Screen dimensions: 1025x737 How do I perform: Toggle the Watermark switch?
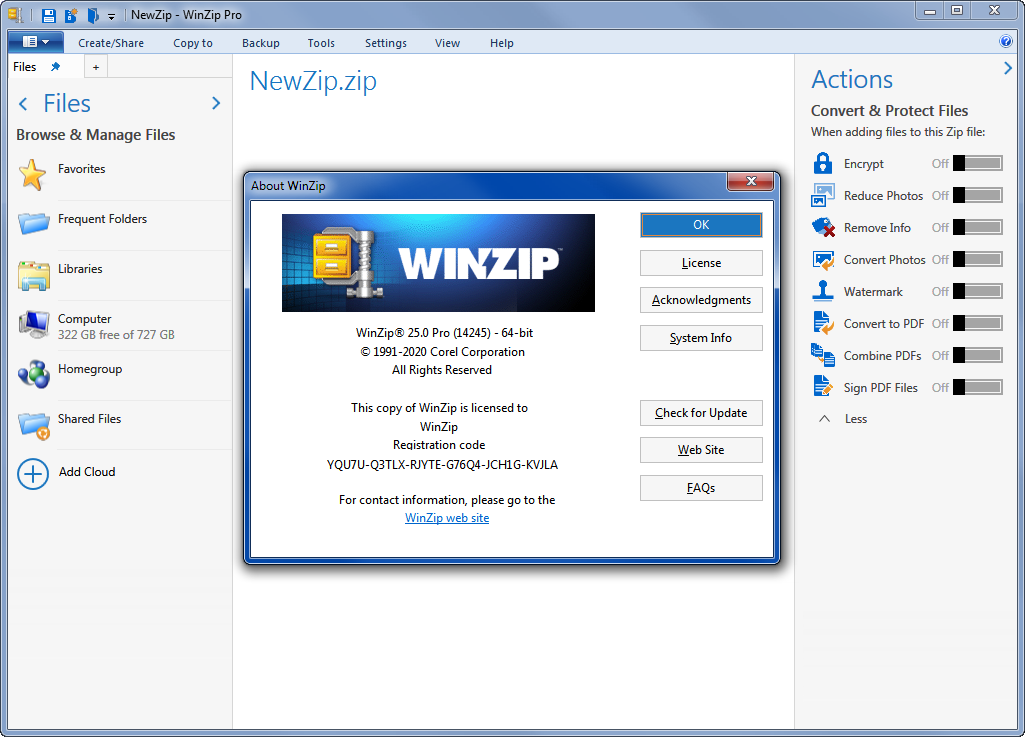pos(978,291)
